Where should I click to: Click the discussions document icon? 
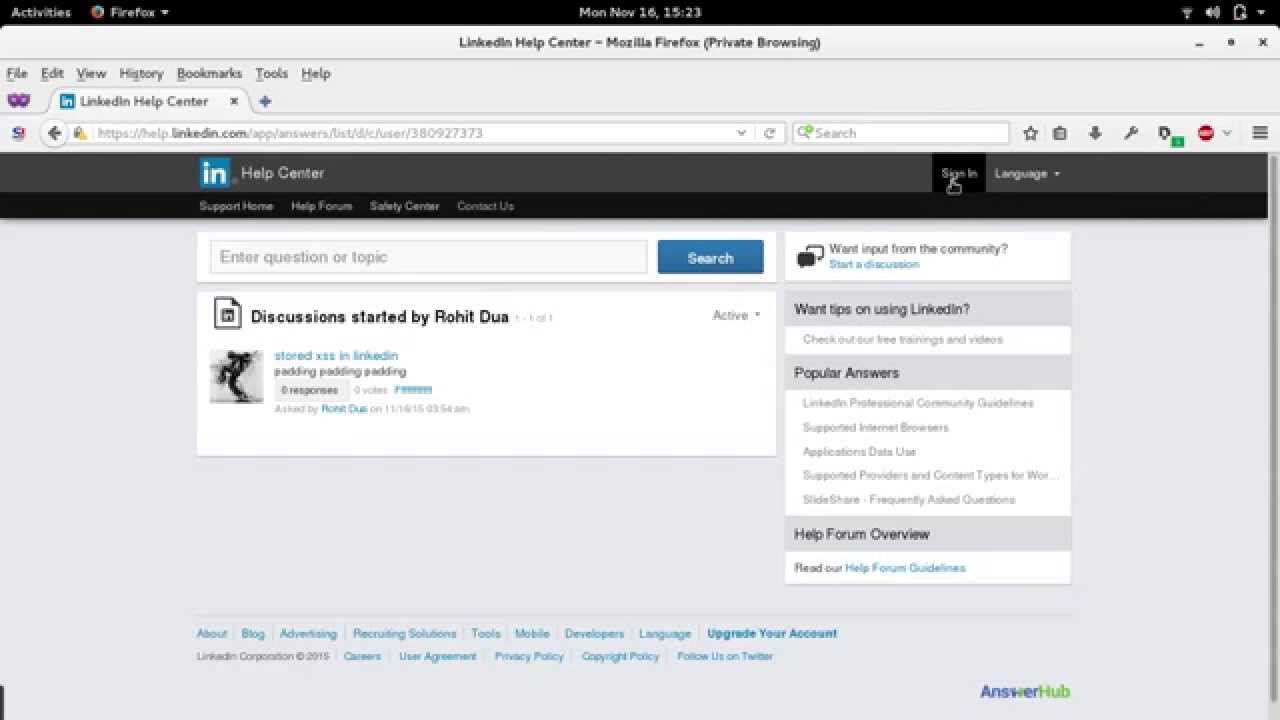click(x=227, y=314)
